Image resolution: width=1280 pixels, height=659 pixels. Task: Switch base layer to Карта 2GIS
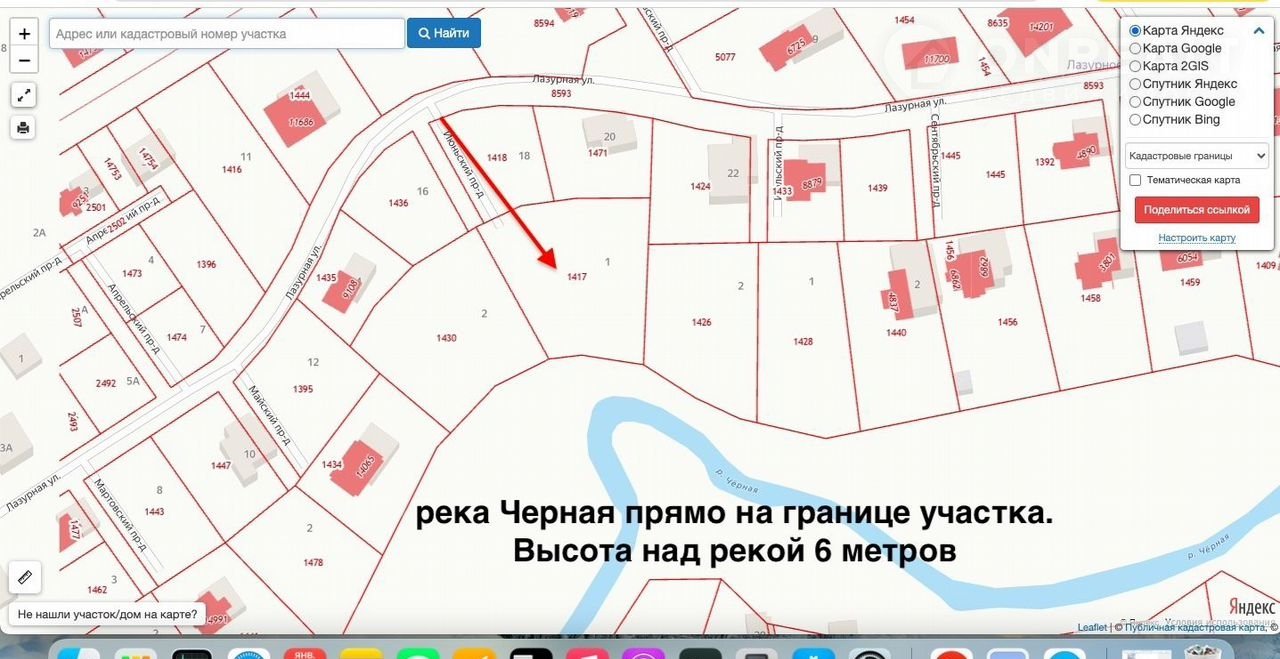[x=1135, y=66]
